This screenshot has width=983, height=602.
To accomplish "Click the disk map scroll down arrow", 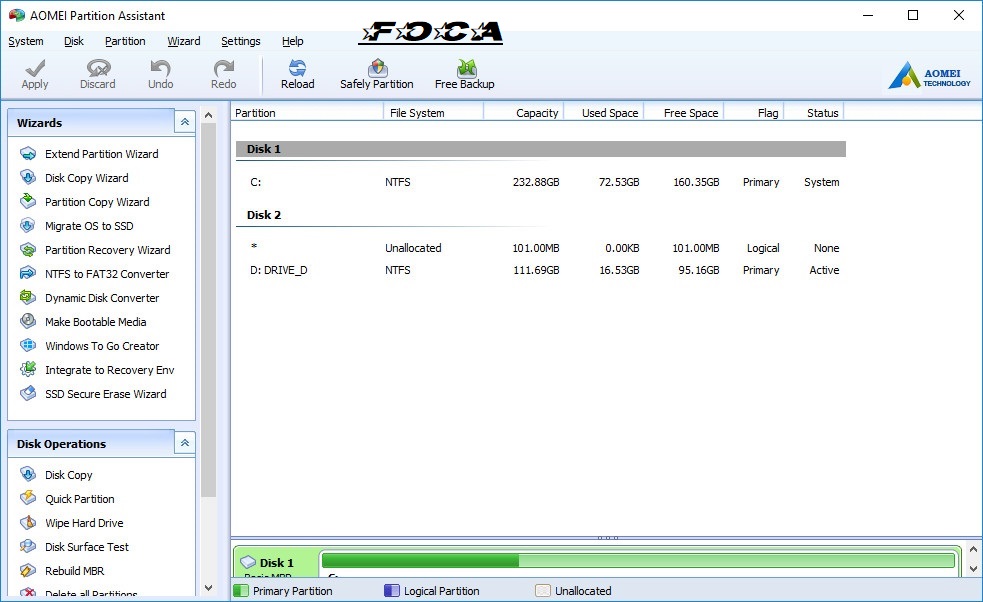I will (x=973, y=569).
